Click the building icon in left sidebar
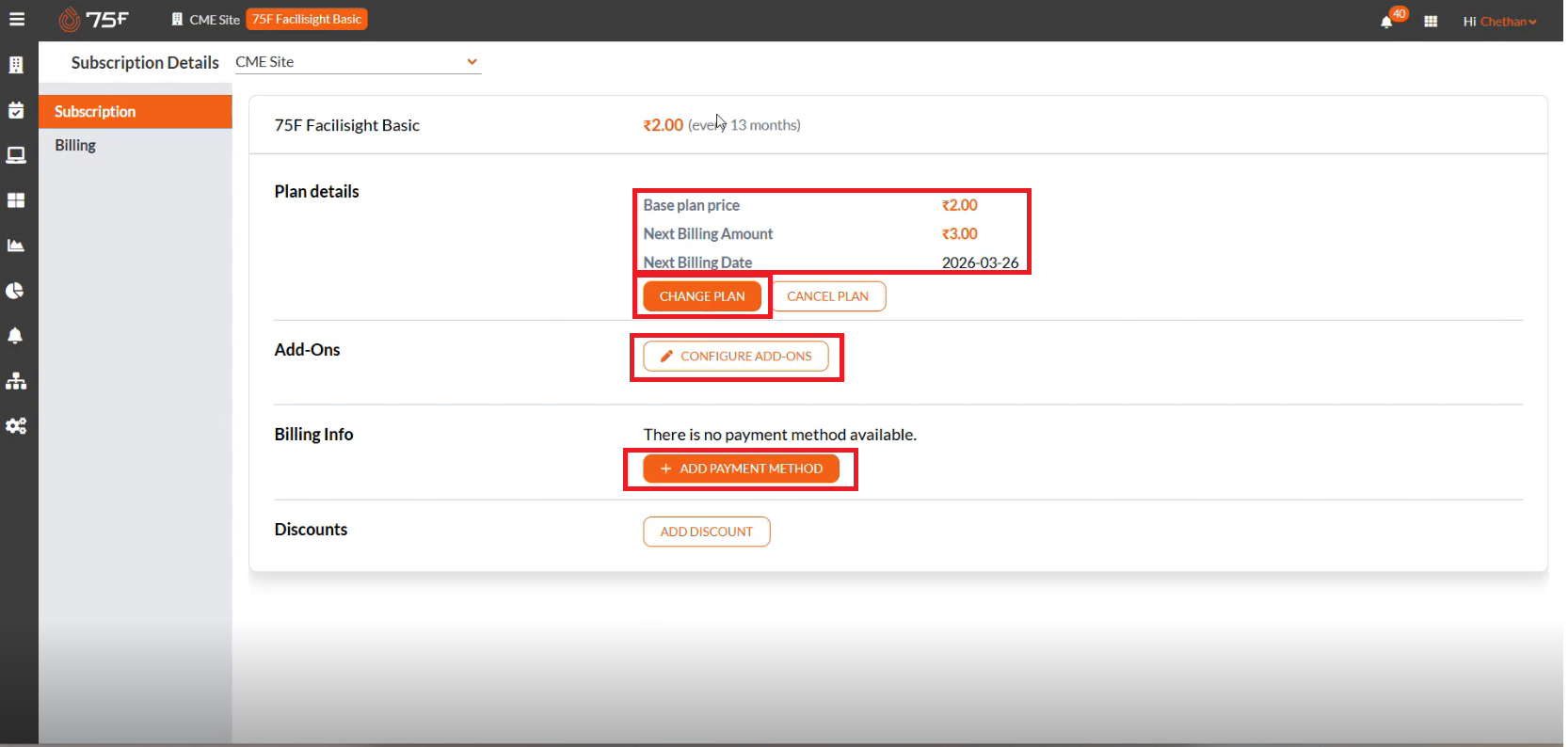Screen dimensions: 1568x747 click(16, 65)
